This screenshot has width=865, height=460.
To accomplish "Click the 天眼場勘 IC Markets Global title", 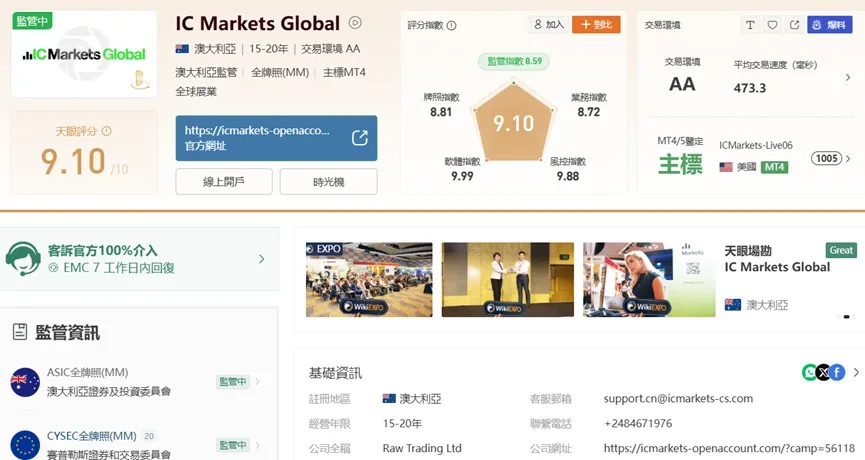I will coord(777,259).
